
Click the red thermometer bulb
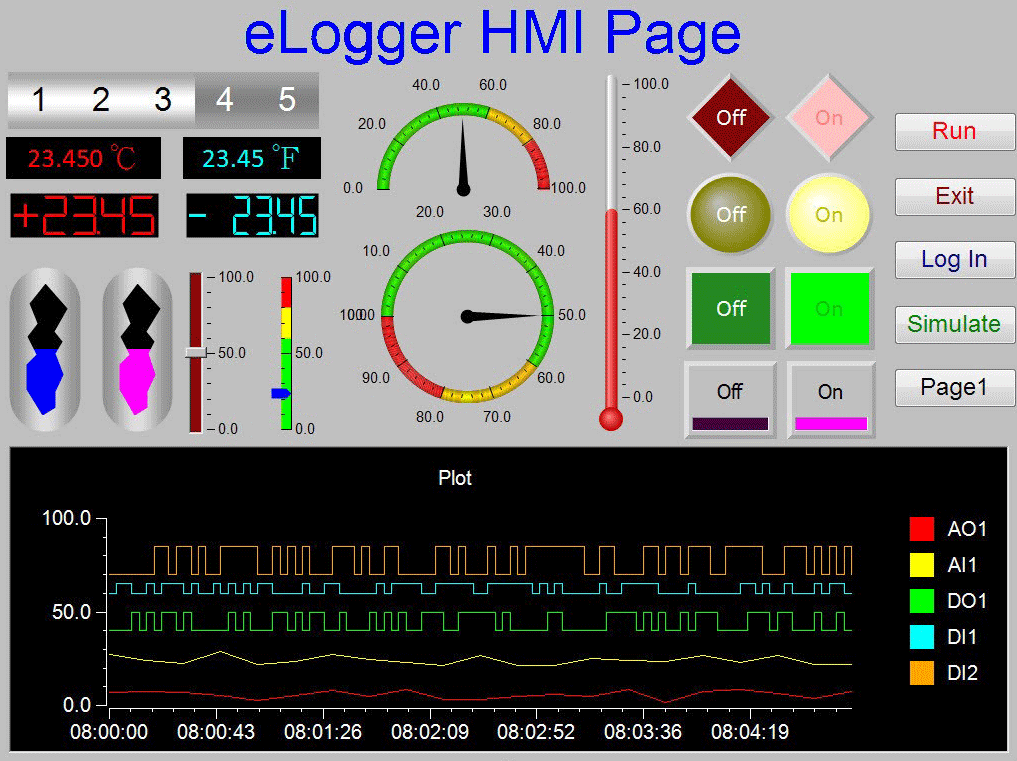[610, 419]
